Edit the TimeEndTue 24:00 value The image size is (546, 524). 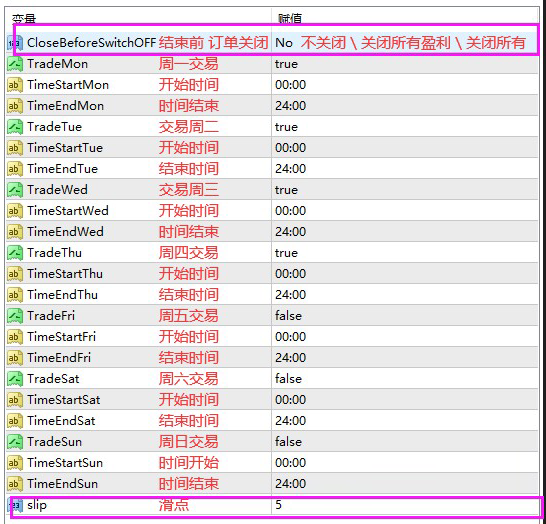290,169
